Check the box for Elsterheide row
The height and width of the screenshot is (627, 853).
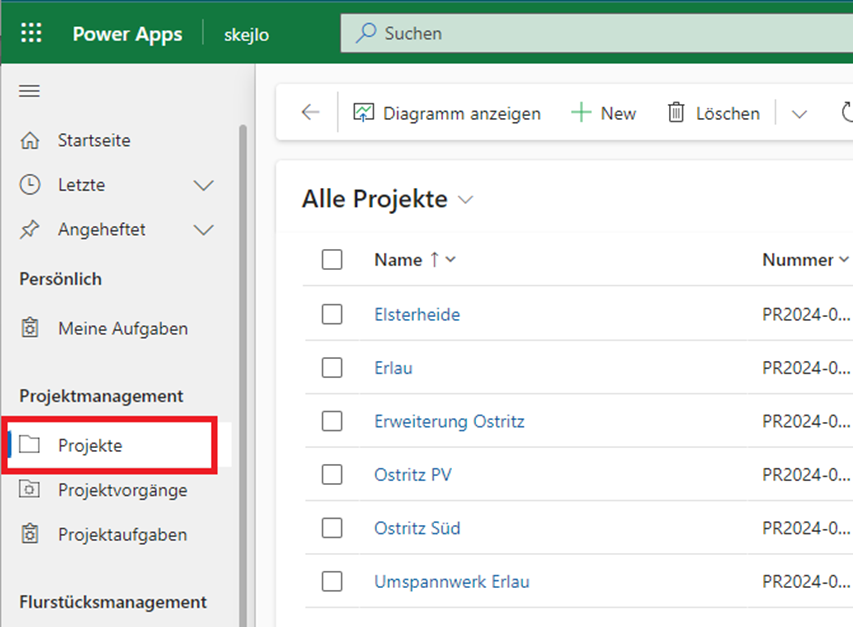pyautogui.click(x=332, y=314)
